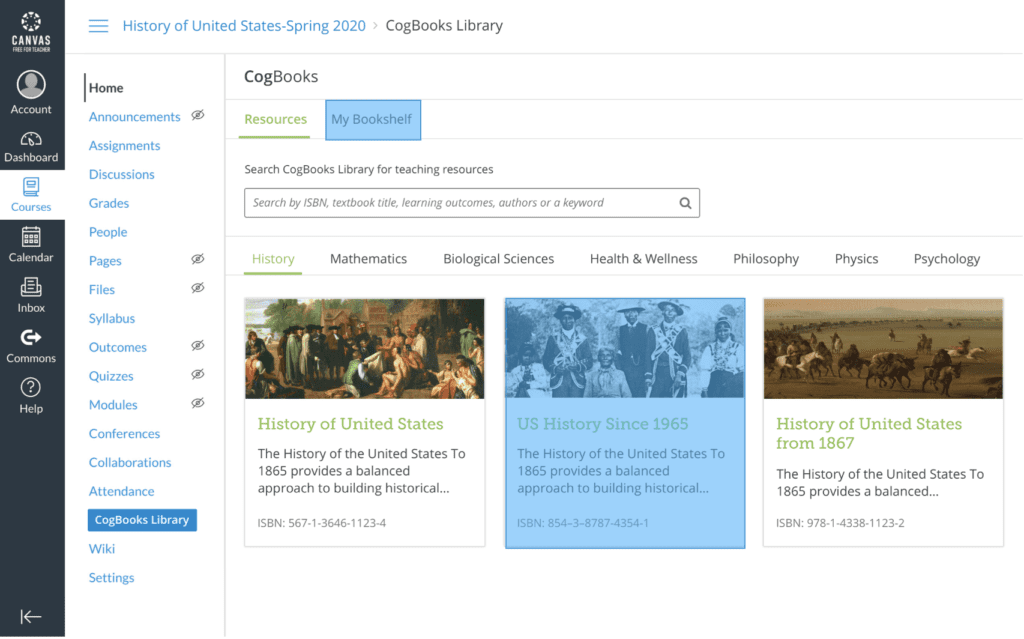Go to course Home link
Viewport: 1024px width, 639px height.
click(x=106, y=88)
